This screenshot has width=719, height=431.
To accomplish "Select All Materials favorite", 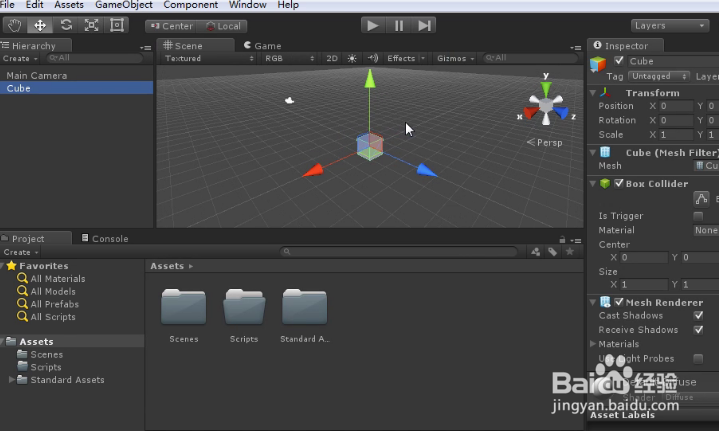I will pyautogui.click(x=57, y=278).
